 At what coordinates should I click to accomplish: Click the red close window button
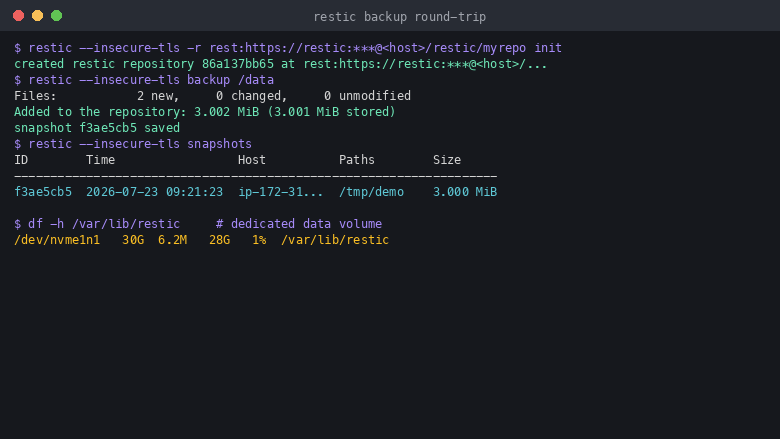pos(18,16)
